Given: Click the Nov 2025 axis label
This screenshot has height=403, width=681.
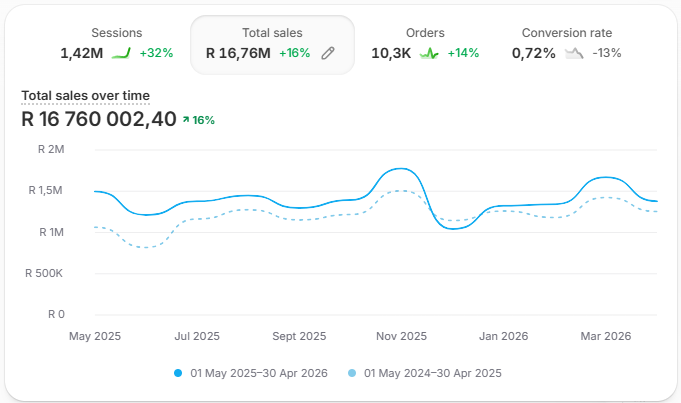Looking at the screenshot, I should [401, 336].
